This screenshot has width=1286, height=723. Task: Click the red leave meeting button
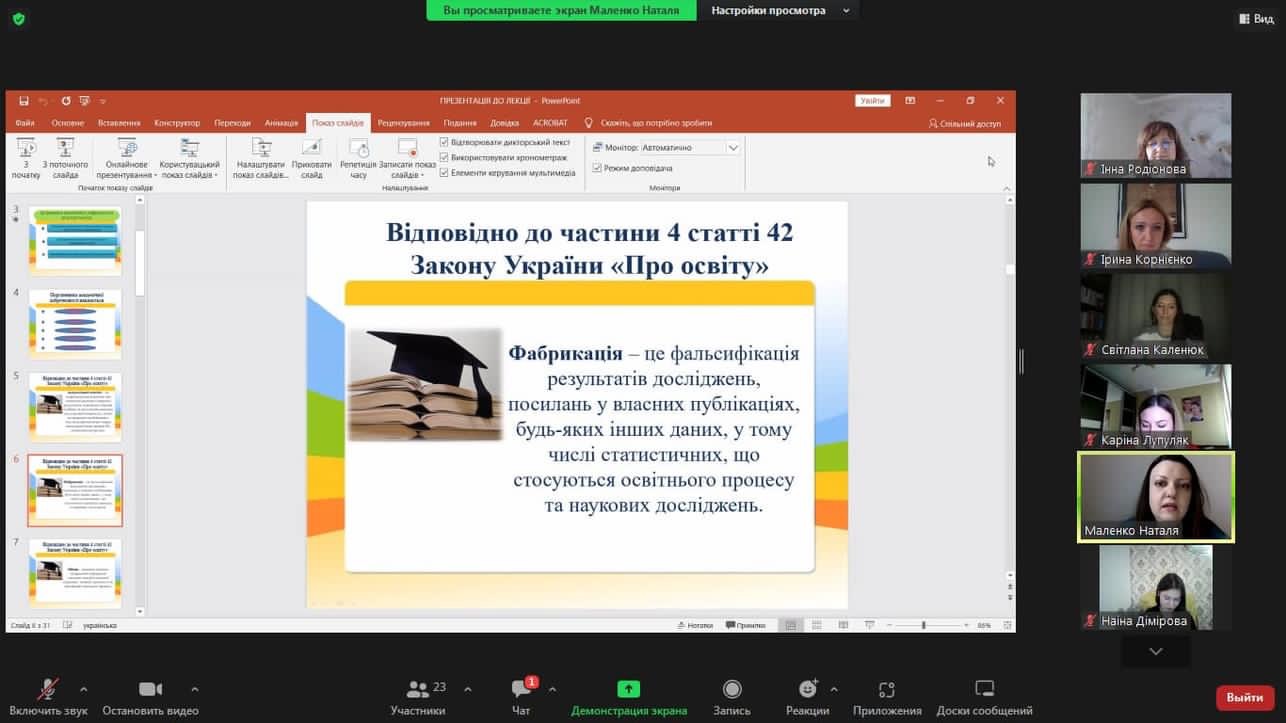[x=1245, y=697]
